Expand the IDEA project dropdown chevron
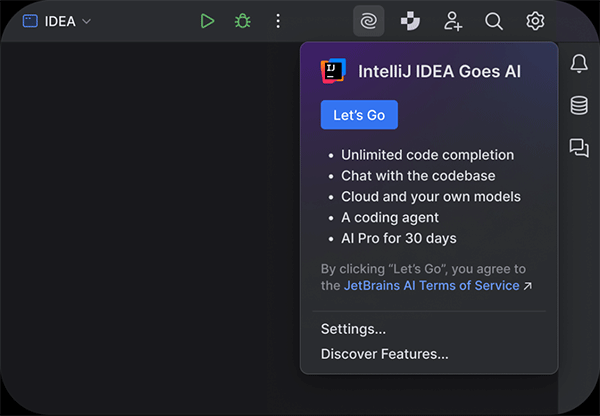600x416 pixels. pyautogui.click(x=86, y=22)
